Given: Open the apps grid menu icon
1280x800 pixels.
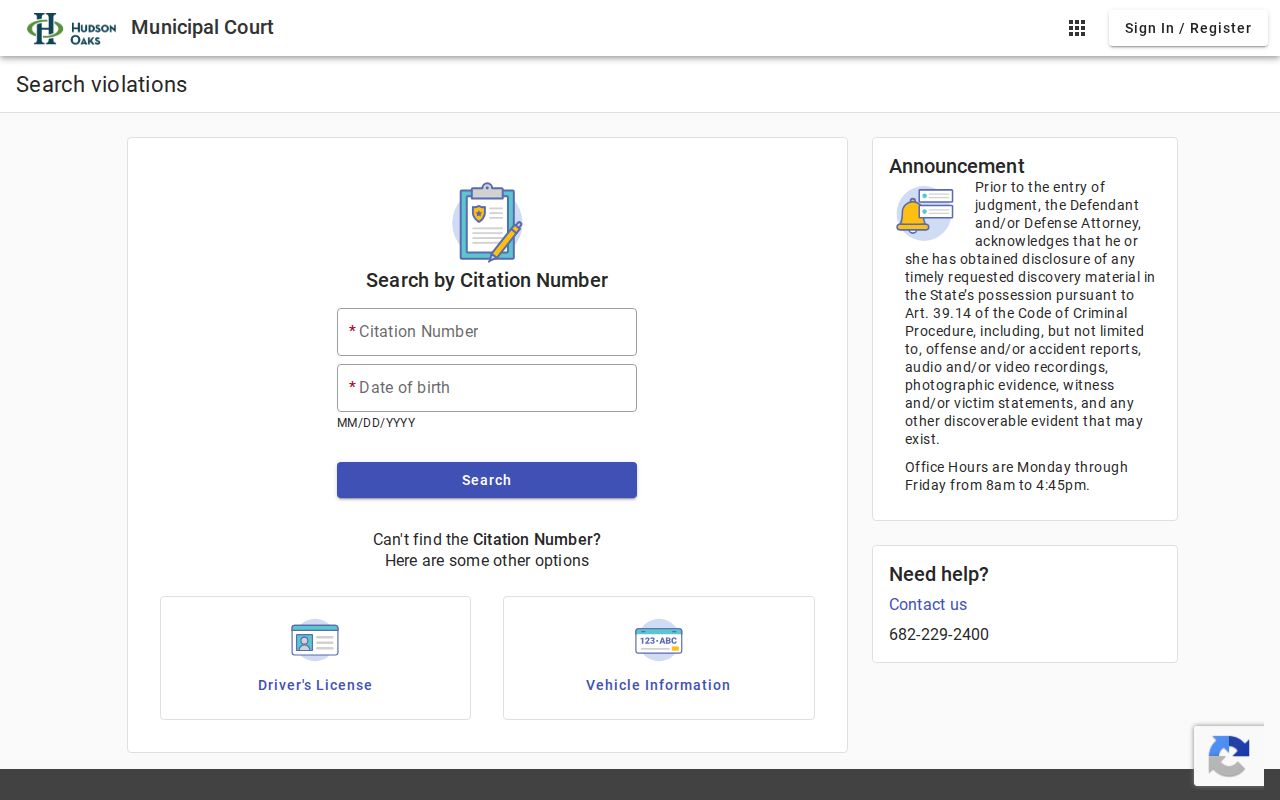Looking at the screenshot, I should click(x=1077, y=28).
